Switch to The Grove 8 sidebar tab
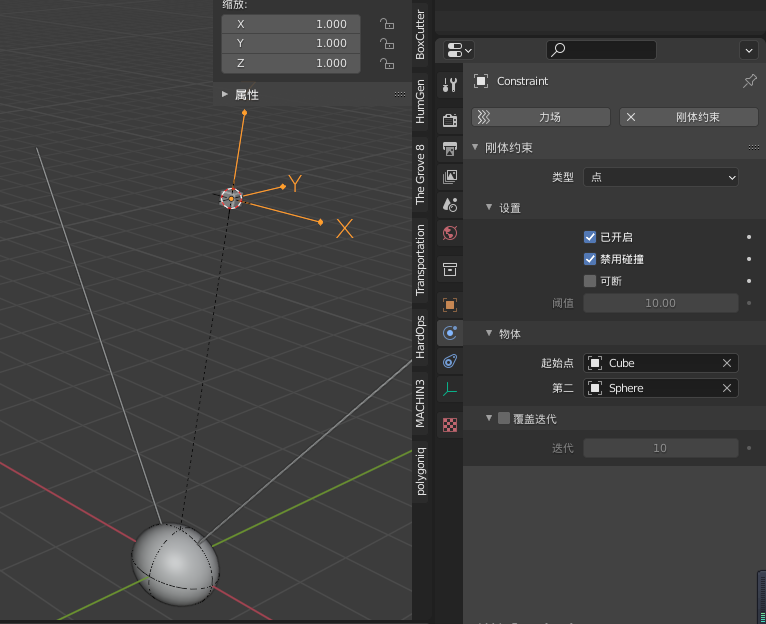The height and width of the screenshot is (624, 766). [x=420, y=174]
